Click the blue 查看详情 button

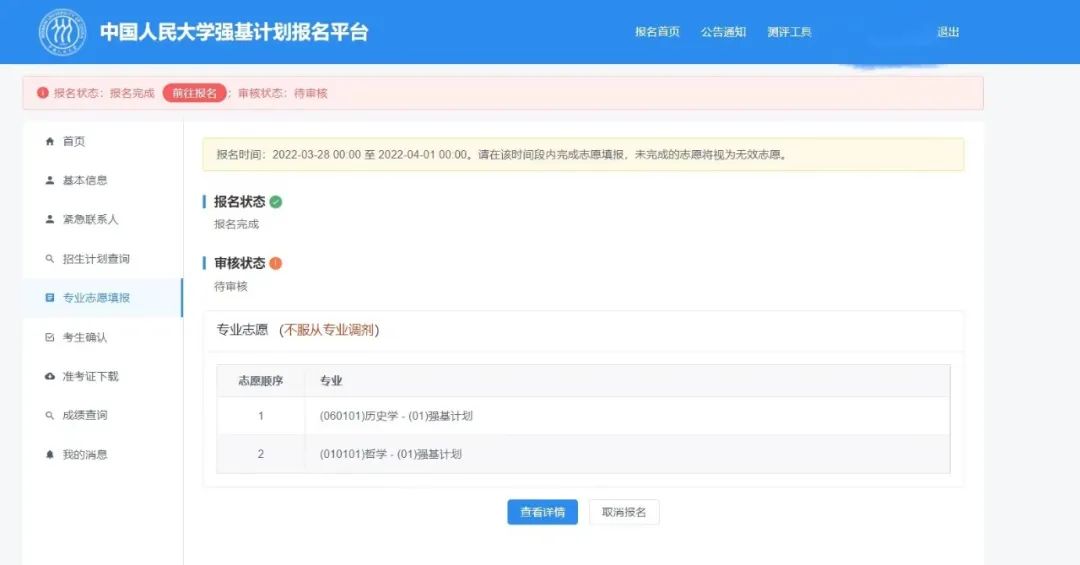[543, 512]
